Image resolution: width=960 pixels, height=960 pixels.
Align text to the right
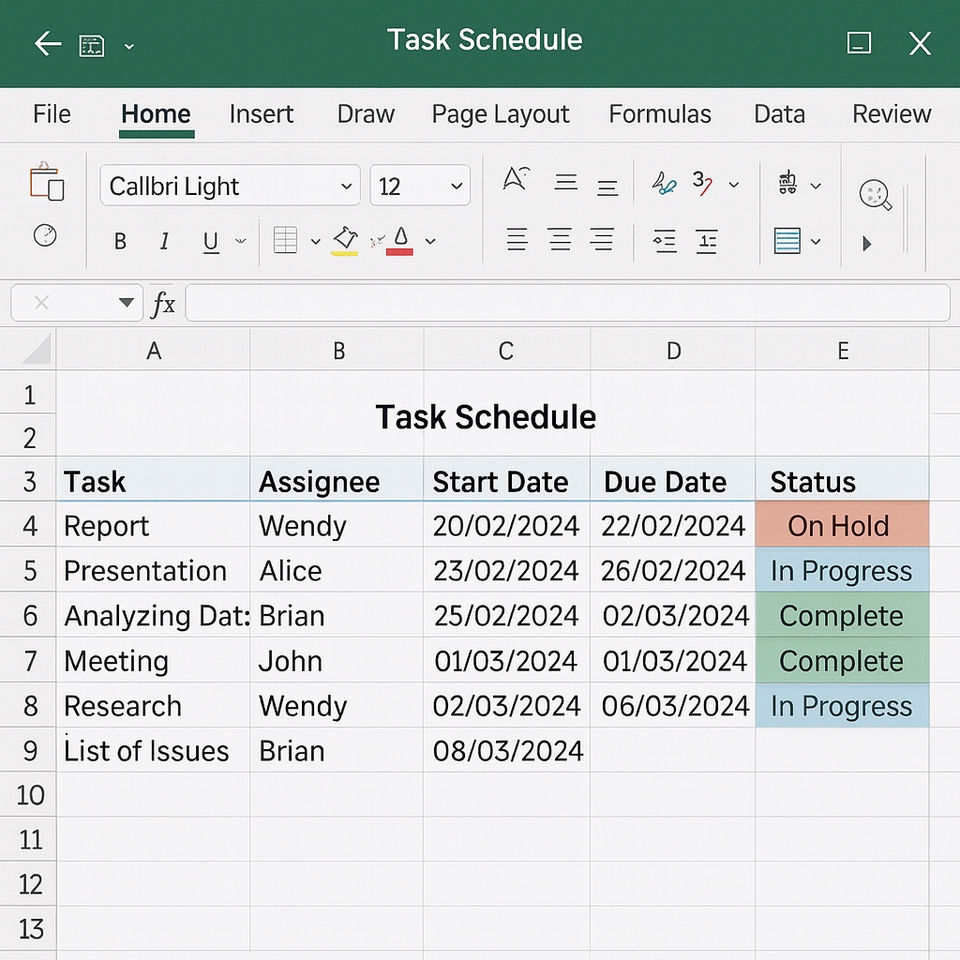point(602,240)
